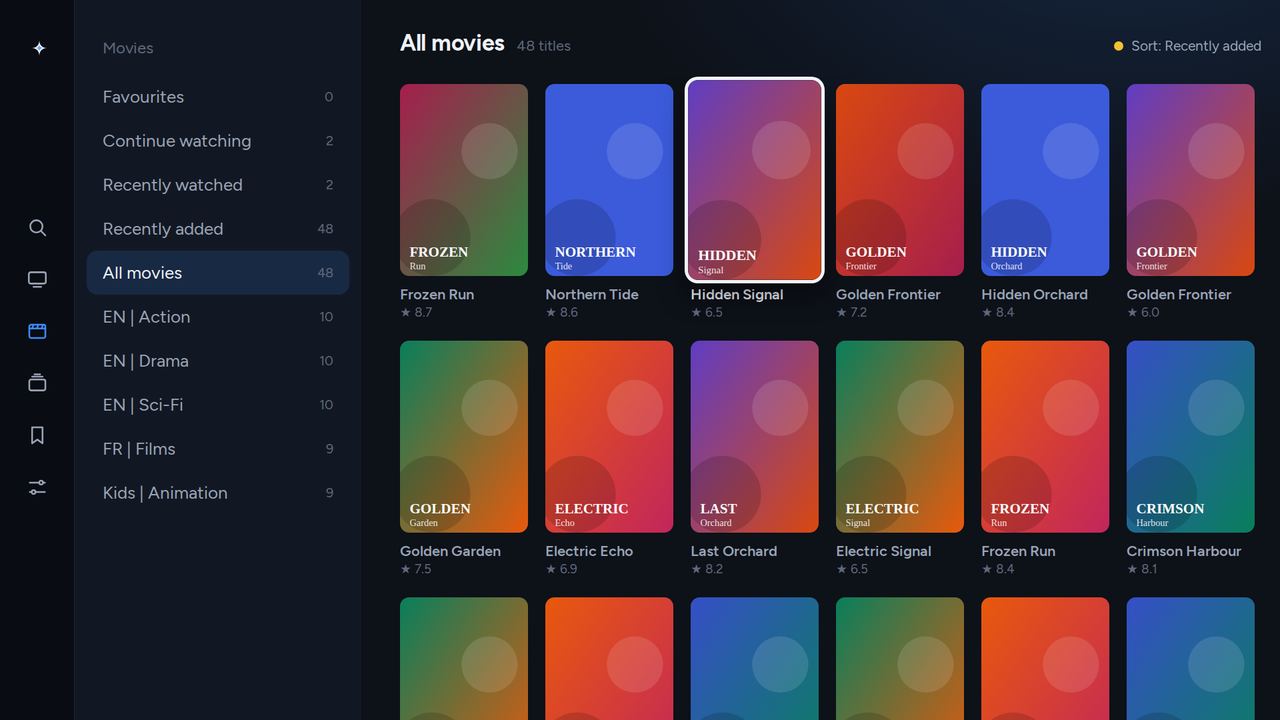The image size is (1280, 720).
Task: Select FR | Films category
Action: [x=218, y=449]
